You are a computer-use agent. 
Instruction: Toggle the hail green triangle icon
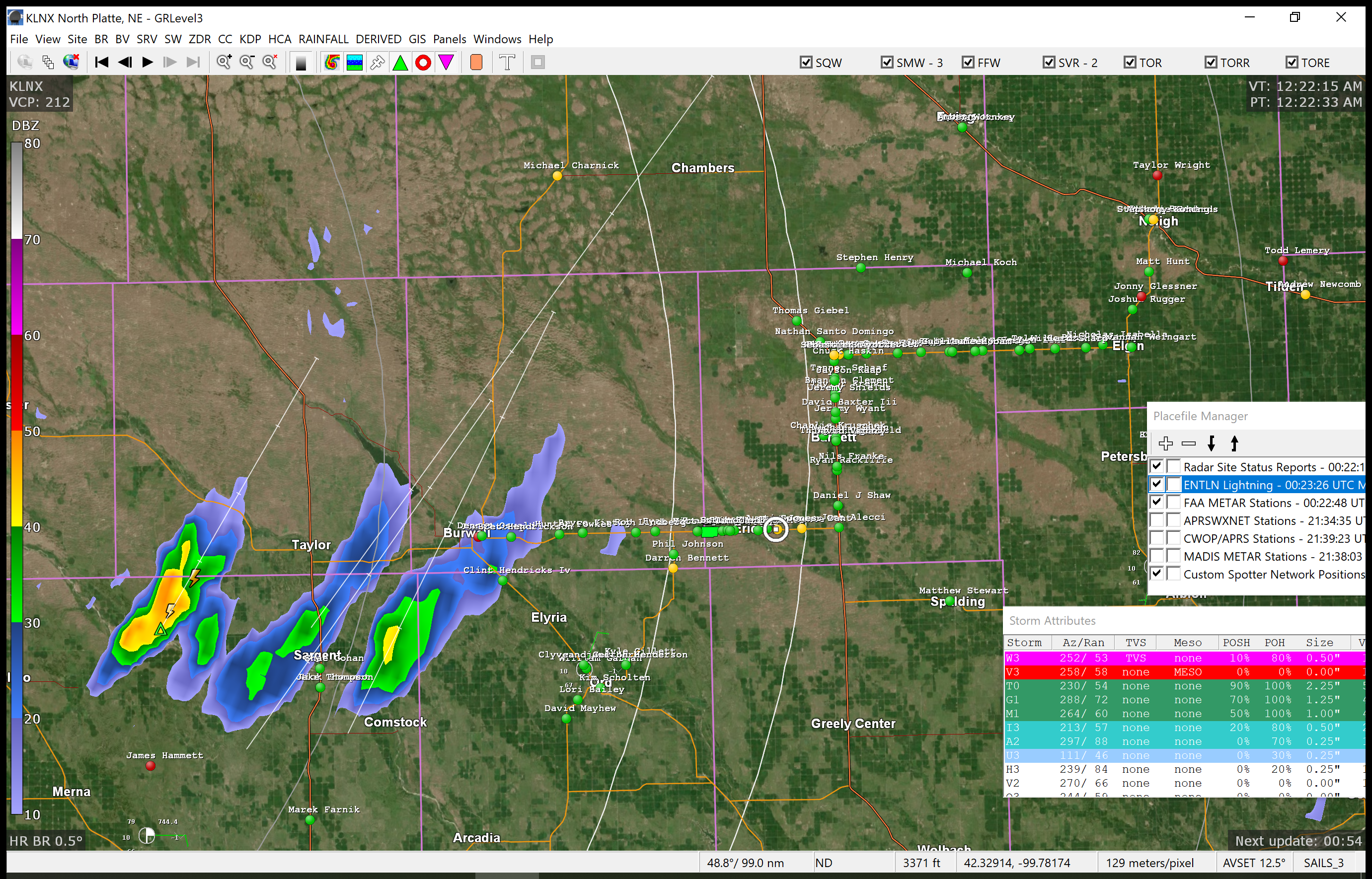(x=400, y=62)
